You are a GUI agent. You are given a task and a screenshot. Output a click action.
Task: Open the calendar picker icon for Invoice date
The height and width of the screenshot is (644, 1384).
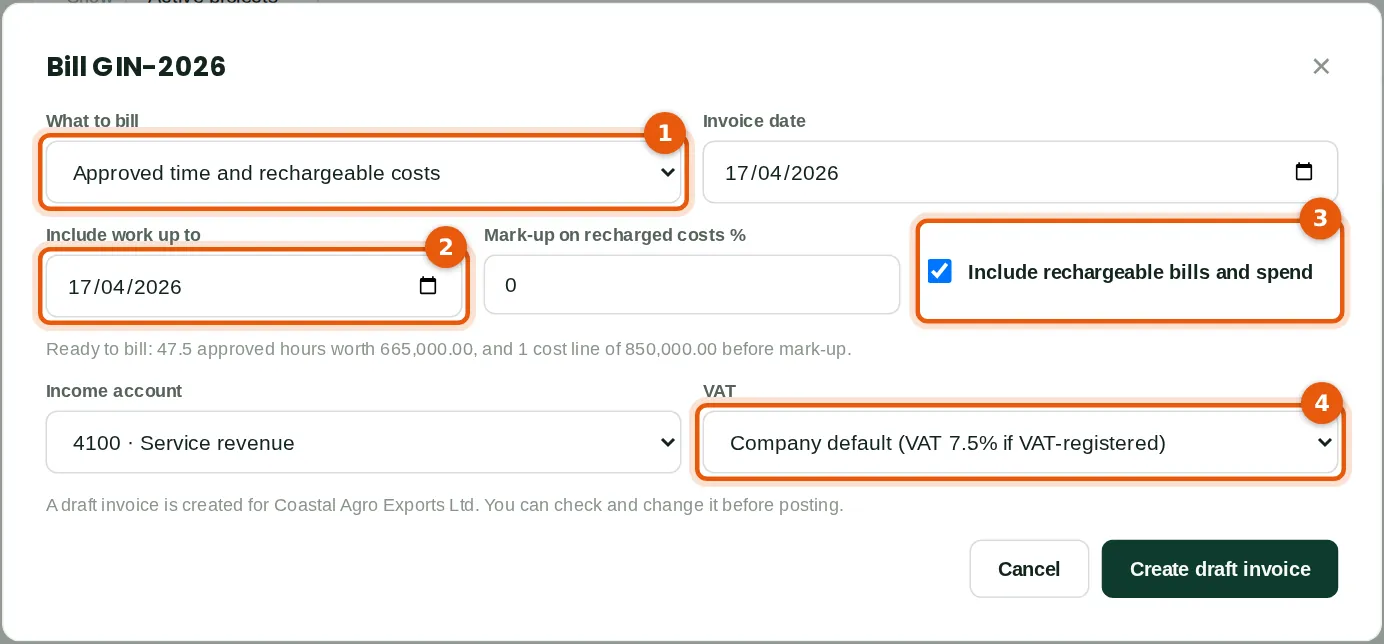1303,172
